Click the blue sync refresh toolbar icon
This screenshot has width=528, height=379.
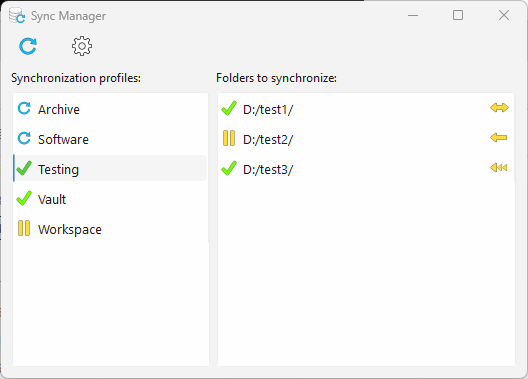point(28,46)
